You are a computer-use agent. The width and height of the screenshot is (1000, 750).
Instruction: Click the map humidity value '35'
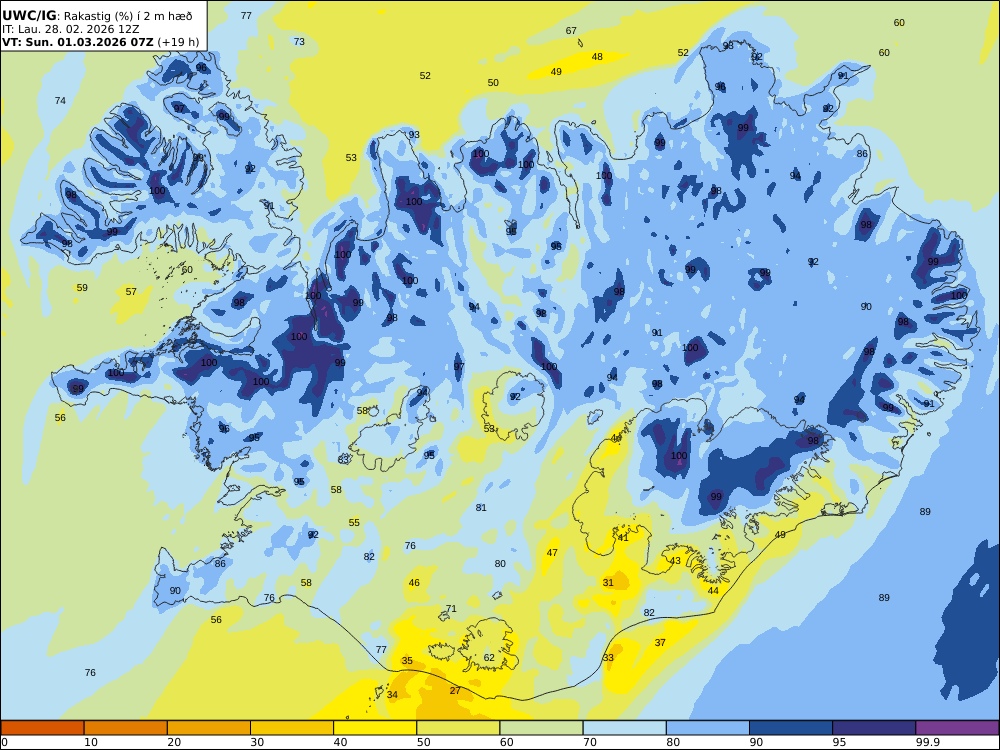[x=407, y=661]
